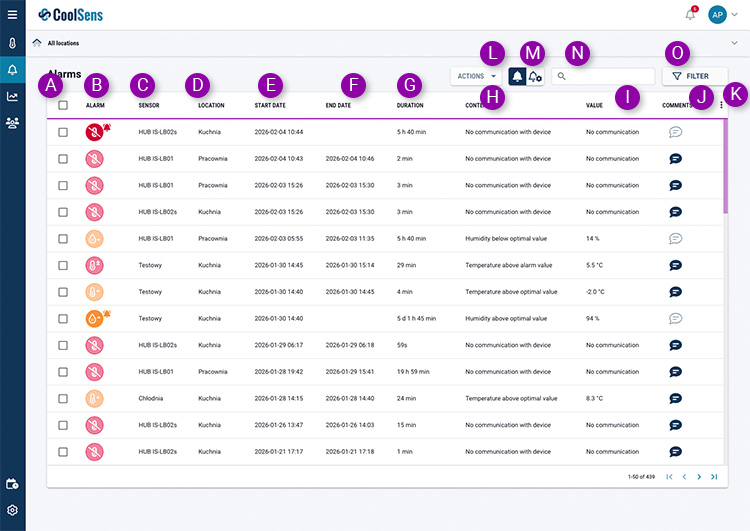
Task: Open alarm settings bell-gear icon
Action: point(536,76)
